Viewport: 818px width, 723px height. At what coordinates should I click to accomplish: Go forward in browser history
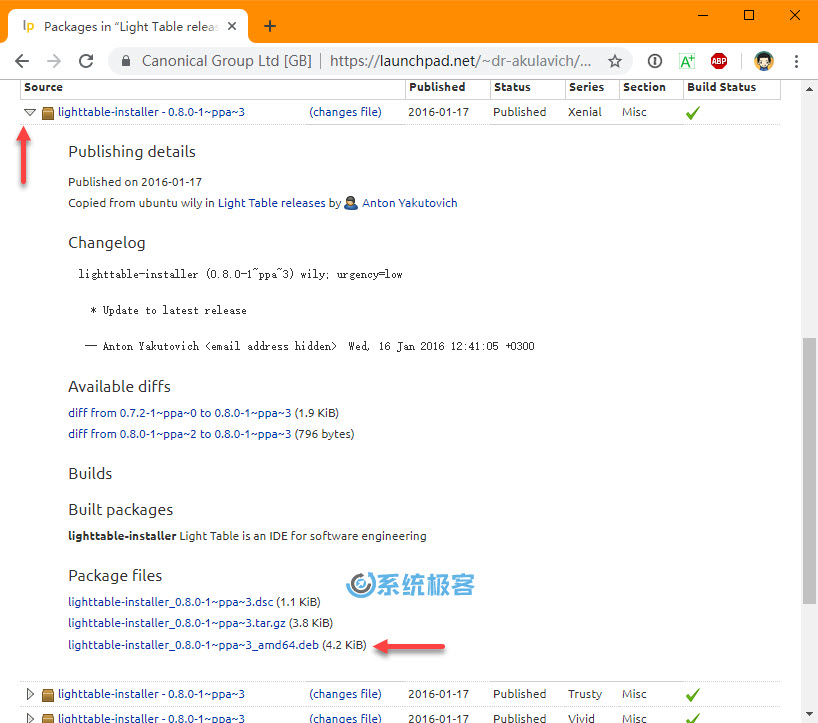[54, 61]
